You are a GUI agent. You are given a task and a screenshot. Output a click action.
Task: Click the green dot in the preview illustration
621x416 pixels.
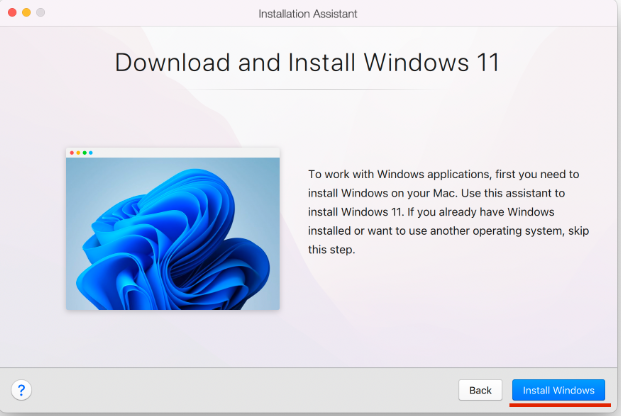coord(84,153)
